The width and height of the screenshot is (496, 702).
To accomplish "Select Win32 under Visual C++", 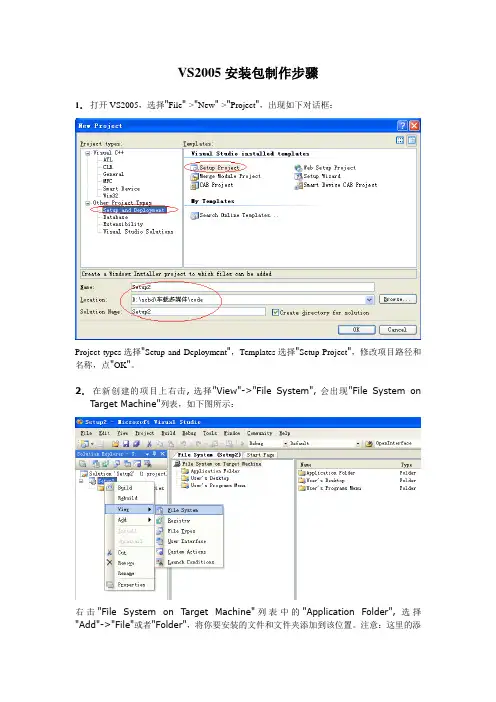I will [110, 196].
